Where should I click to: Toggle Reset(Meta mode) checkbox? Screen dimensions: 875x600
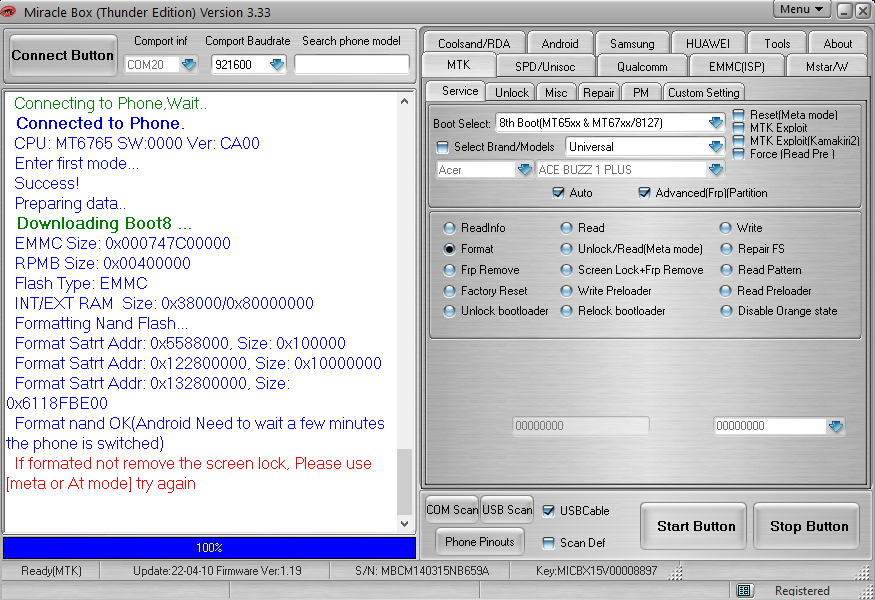(x=738, y=114)
